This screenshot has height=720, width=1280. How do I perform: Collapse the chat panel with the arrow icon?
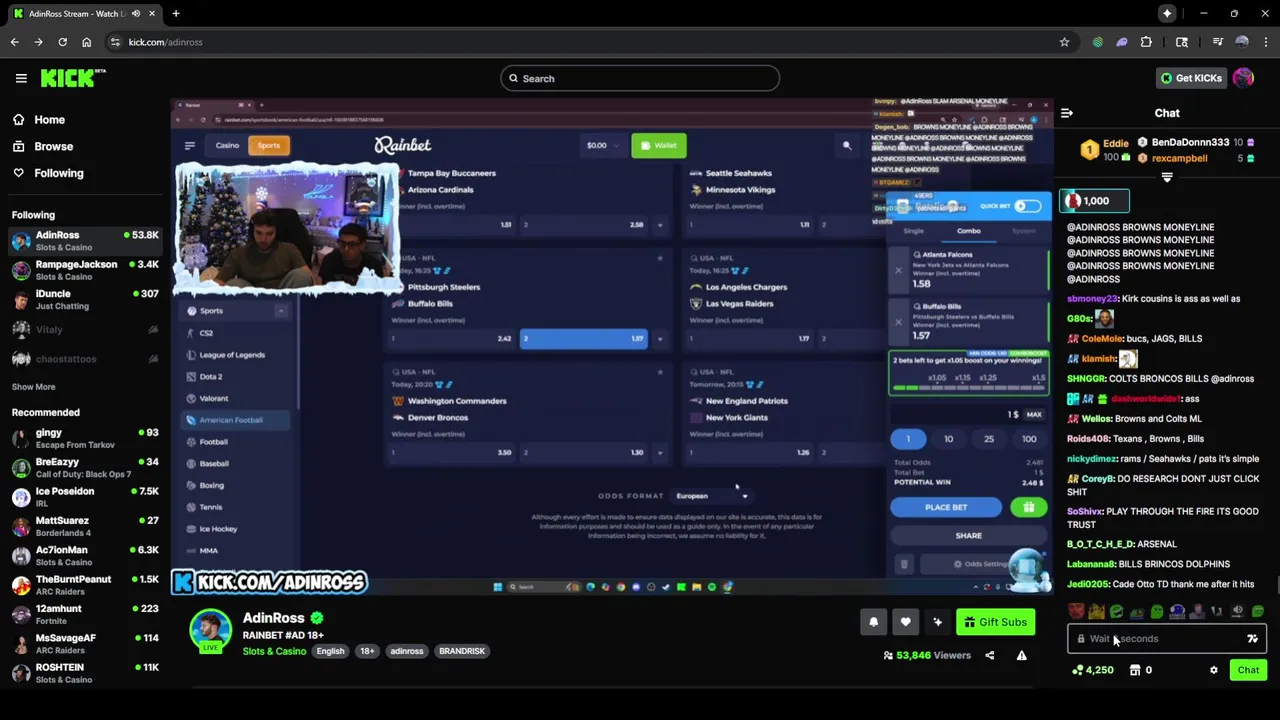tap(1066, 113)
